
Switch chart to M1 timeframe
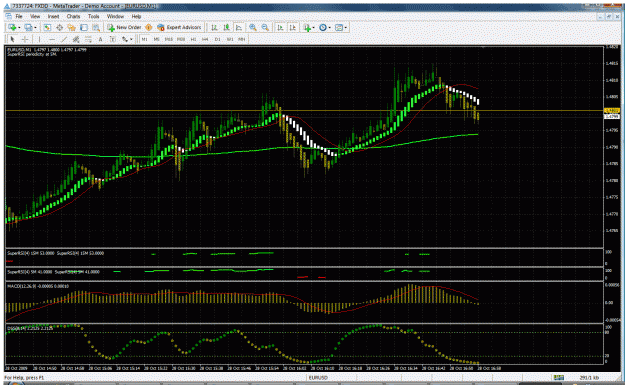[144, 39]
